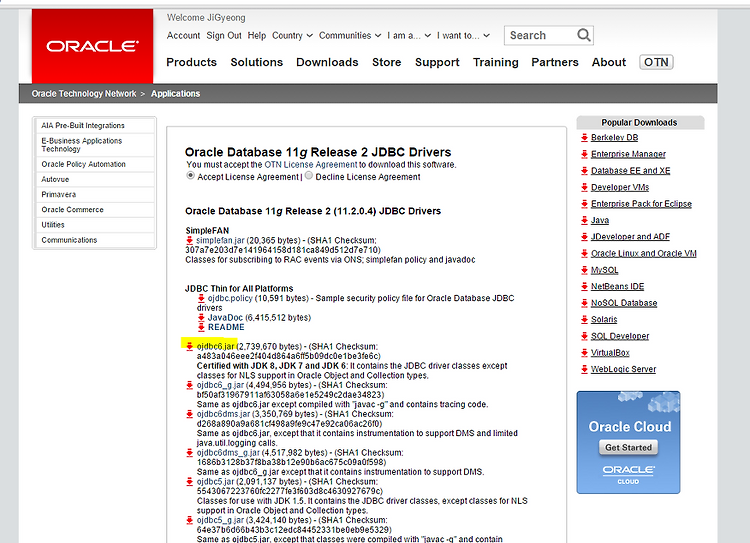Viewport: 750px width, 543px height.
Task: Open SQL Developer popular download link
Action: 620,336
